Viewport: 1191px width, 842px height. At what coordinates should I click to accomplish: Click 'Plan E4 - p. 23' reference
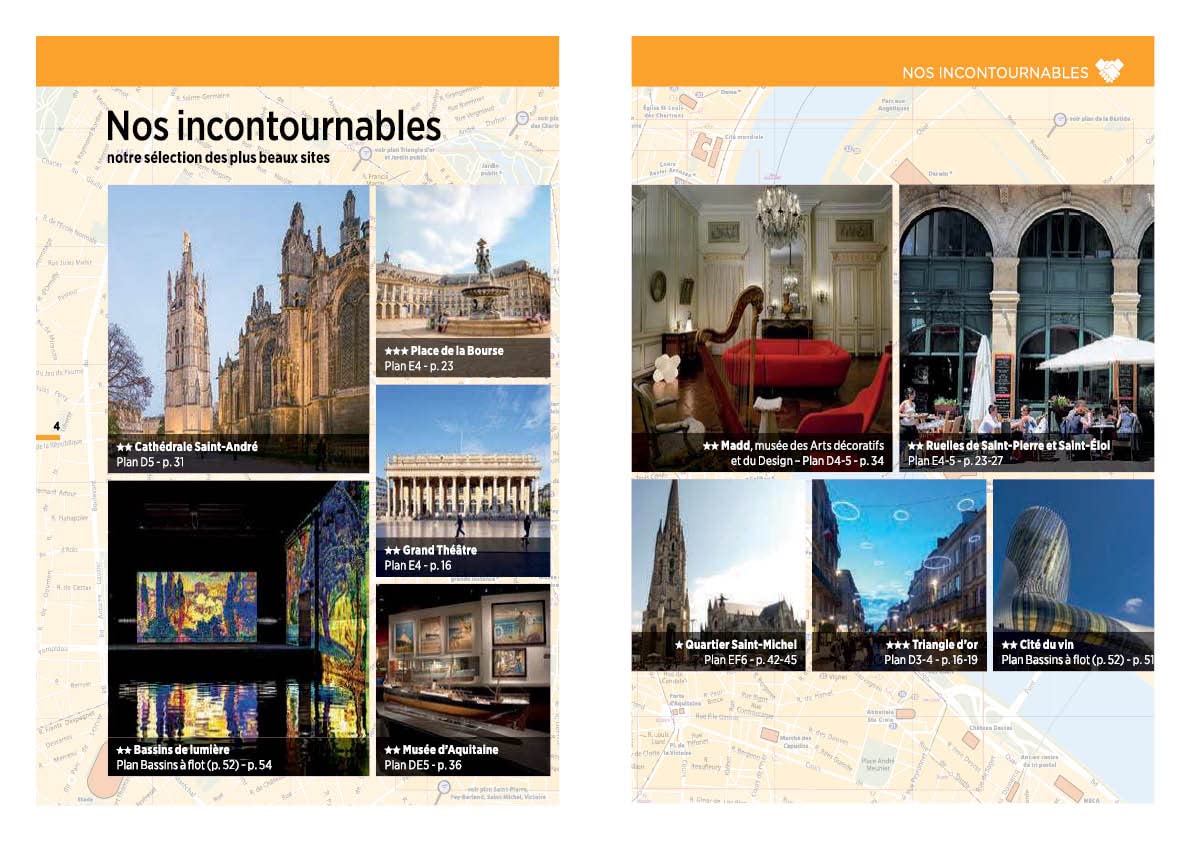coord(419,366)
